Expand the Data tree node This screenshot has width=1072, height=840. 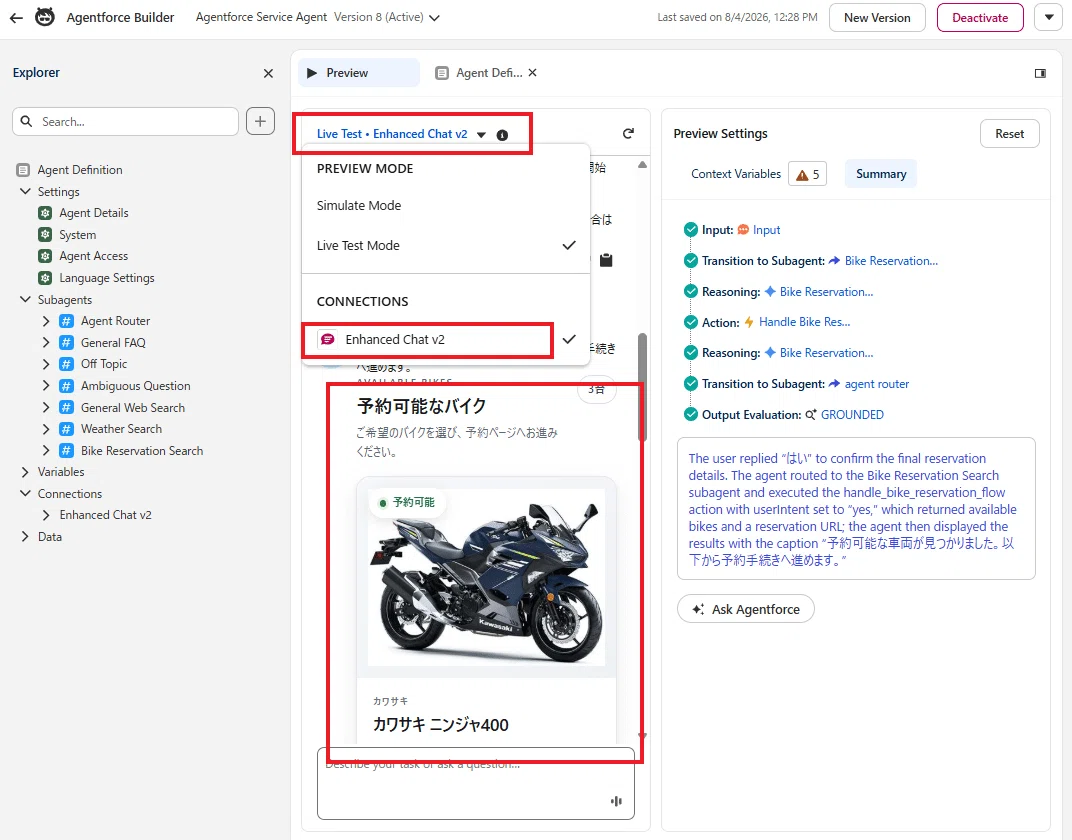point(25,537)
